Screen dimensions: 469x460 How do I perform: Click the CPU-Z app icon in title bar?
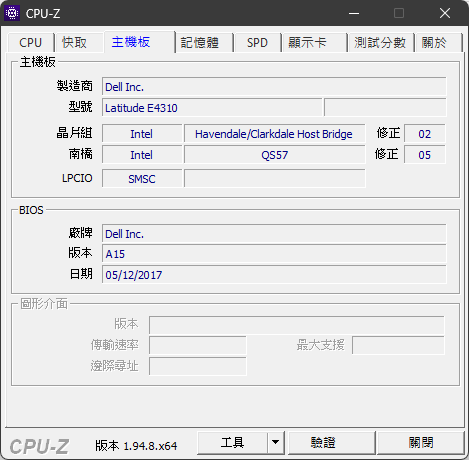click(12, 13)
